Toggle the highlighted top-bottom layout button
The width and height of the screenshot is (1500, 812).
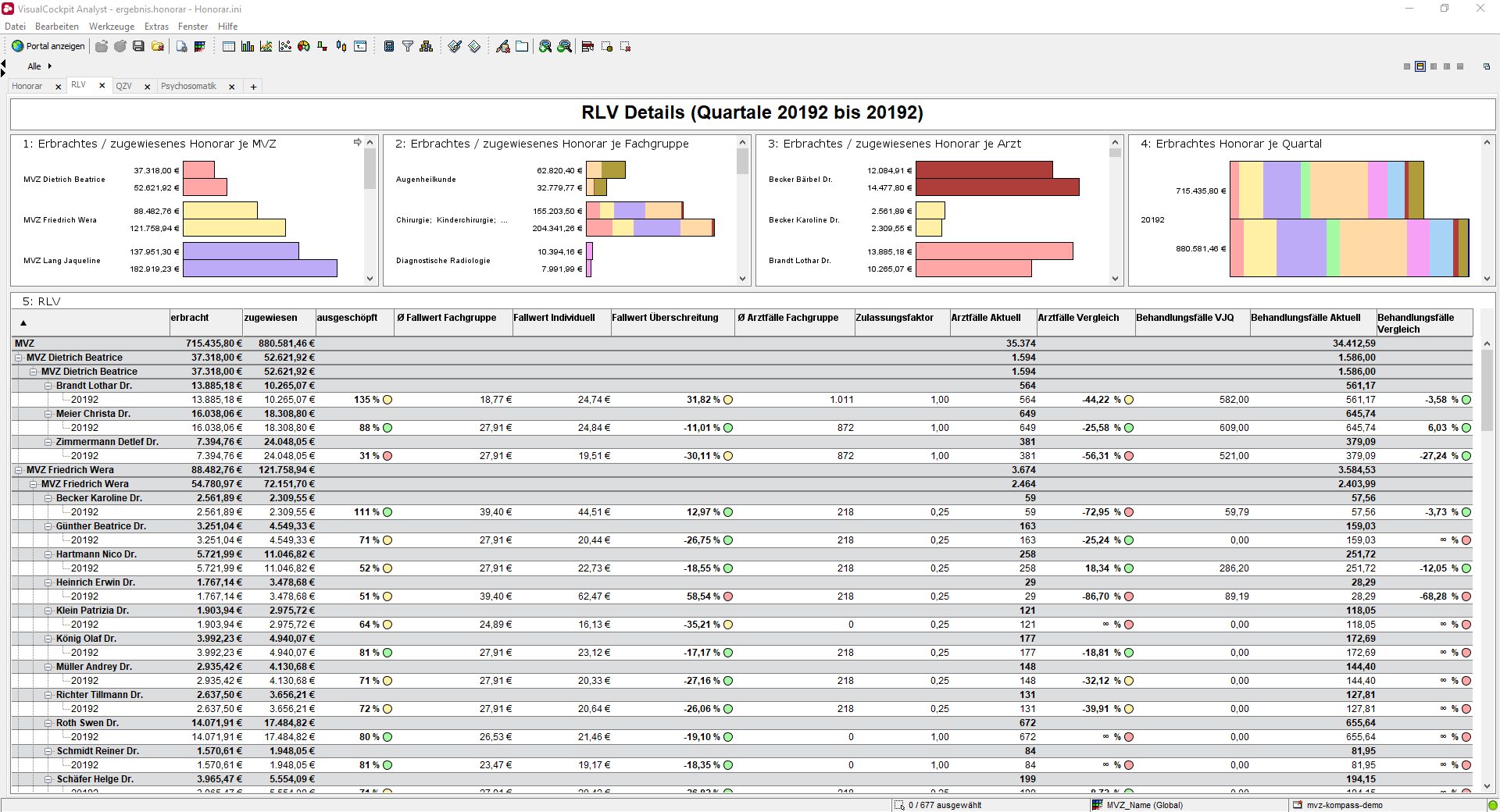tap(1420, 66)
